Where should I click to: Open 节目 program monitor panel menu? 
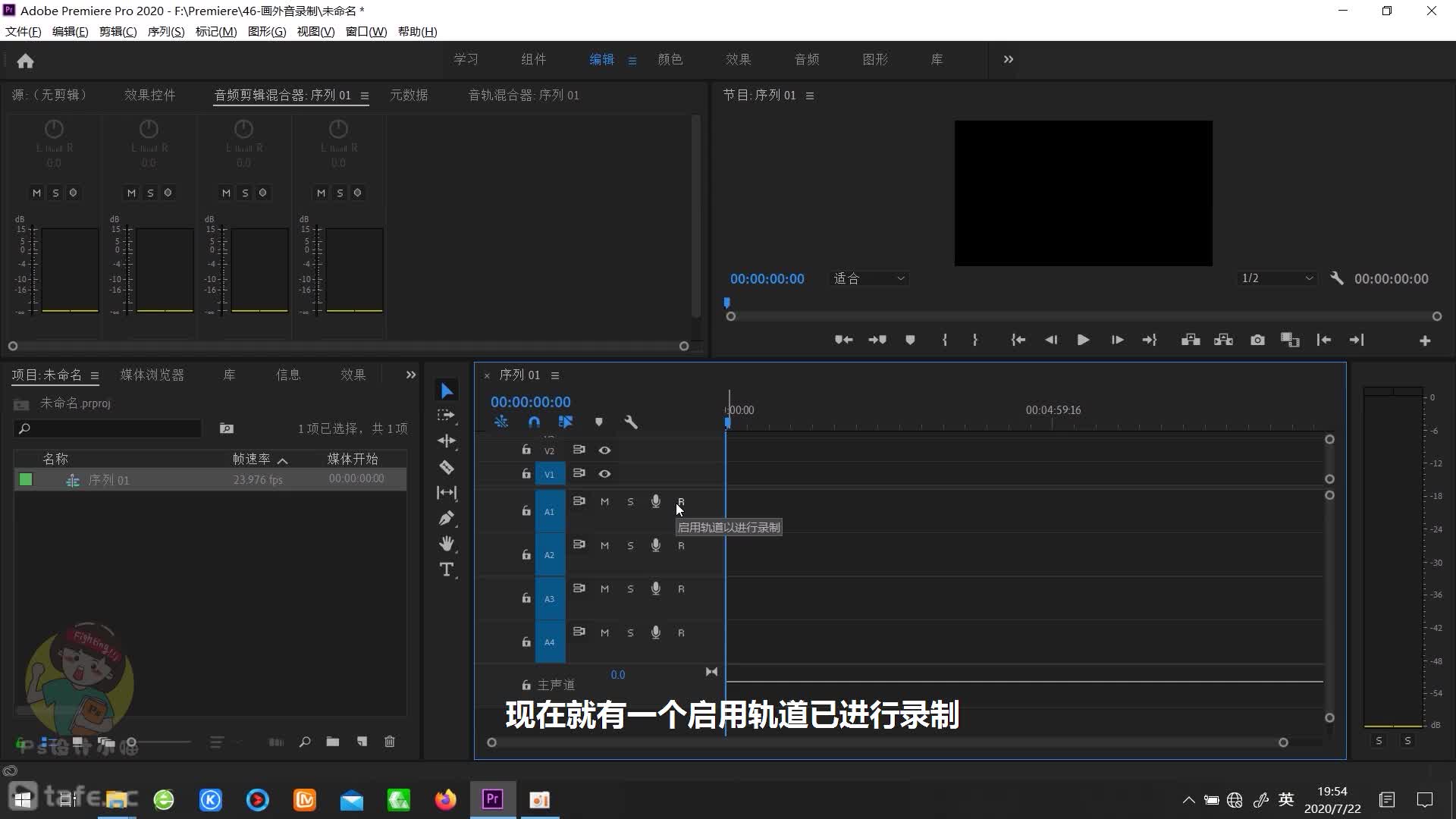[810, 96]
